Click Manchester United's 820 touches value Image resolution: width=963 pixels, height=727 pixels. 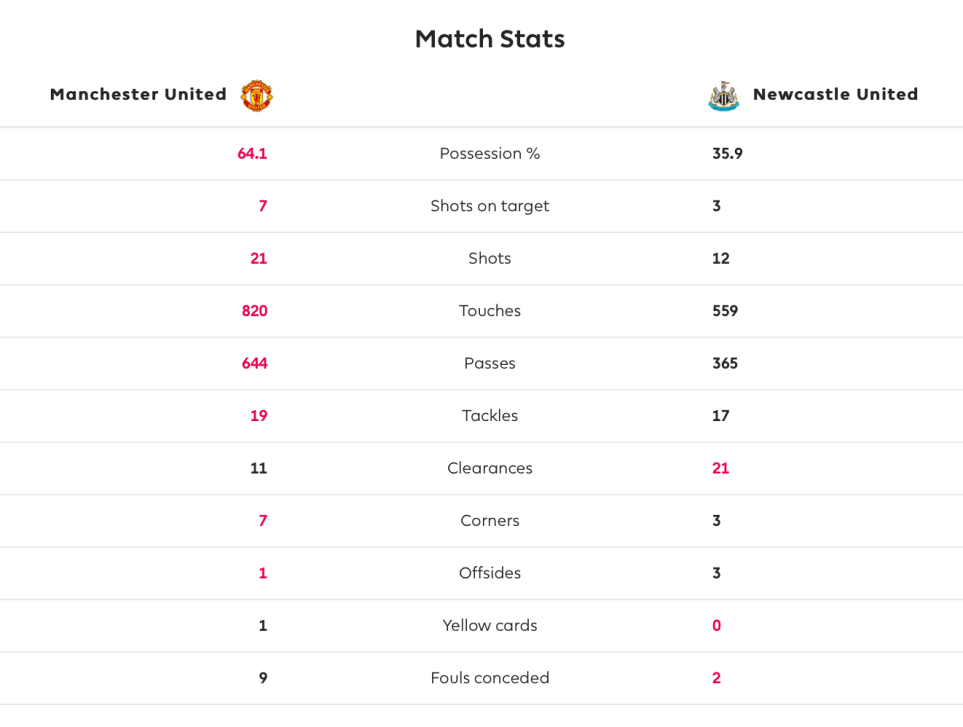coord(254,311)
